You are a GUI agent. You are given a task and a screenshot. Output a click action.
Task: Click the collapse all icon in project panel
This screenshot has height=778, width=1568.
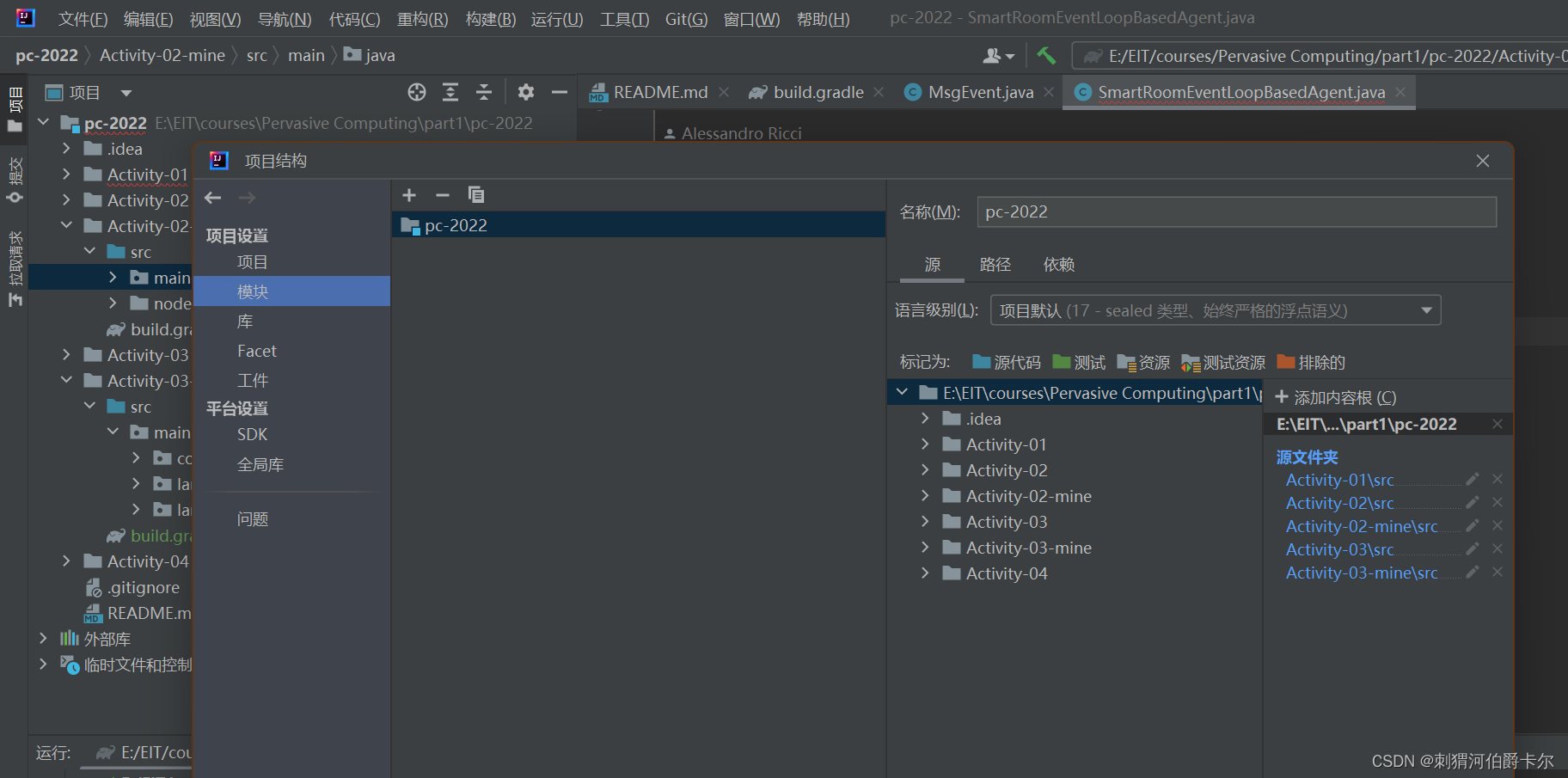click(484, 92)
